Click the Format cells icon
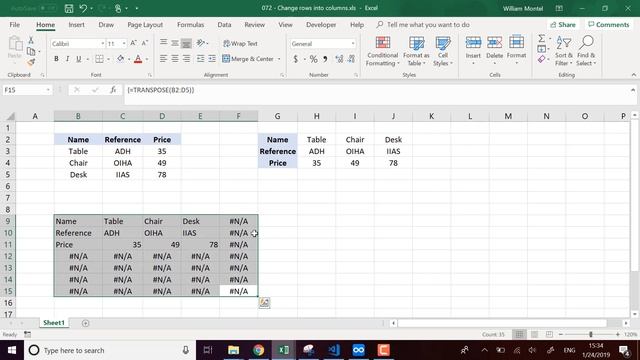 [516, 42]
